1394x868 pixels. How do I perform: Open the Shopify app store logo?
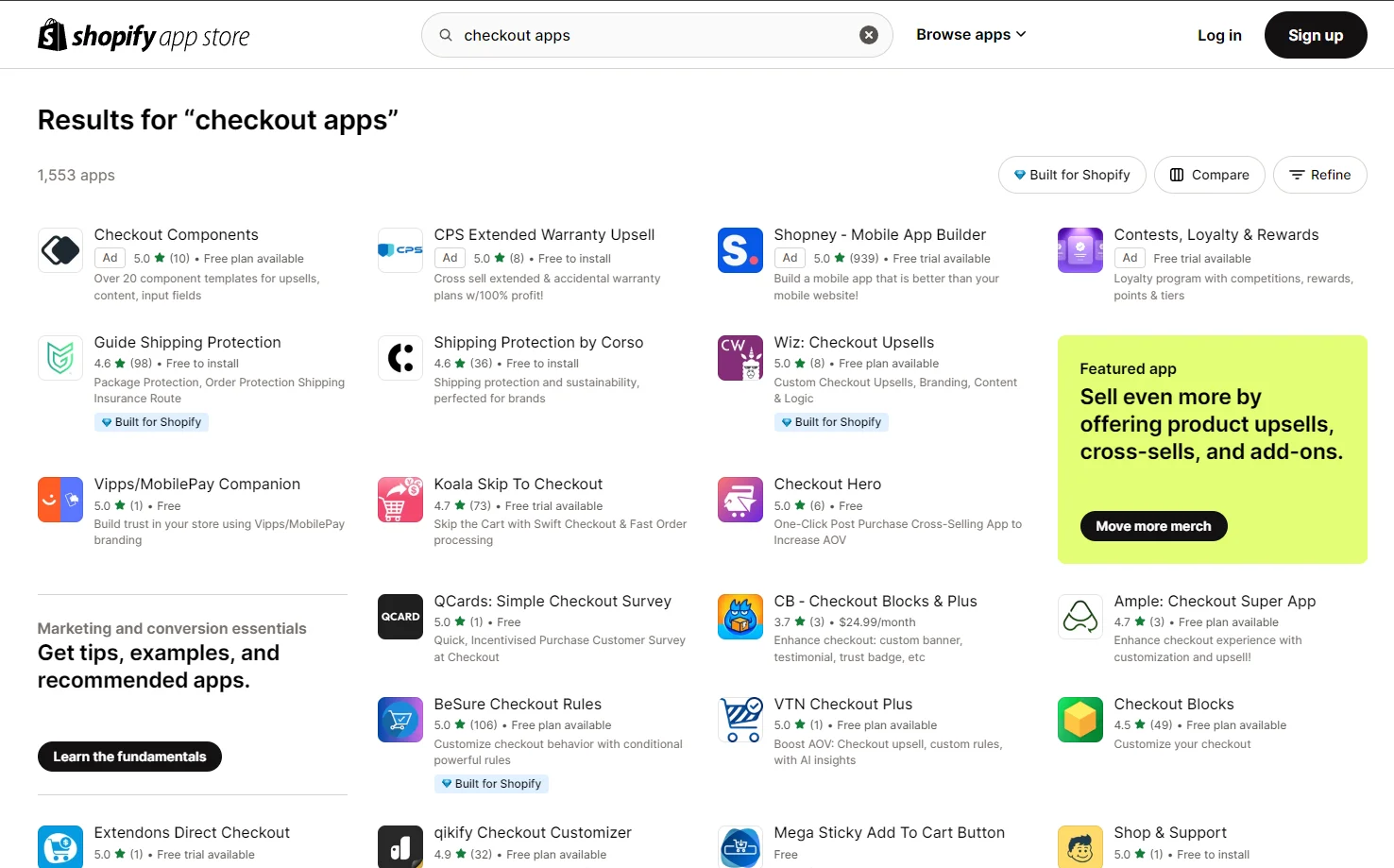144,36
